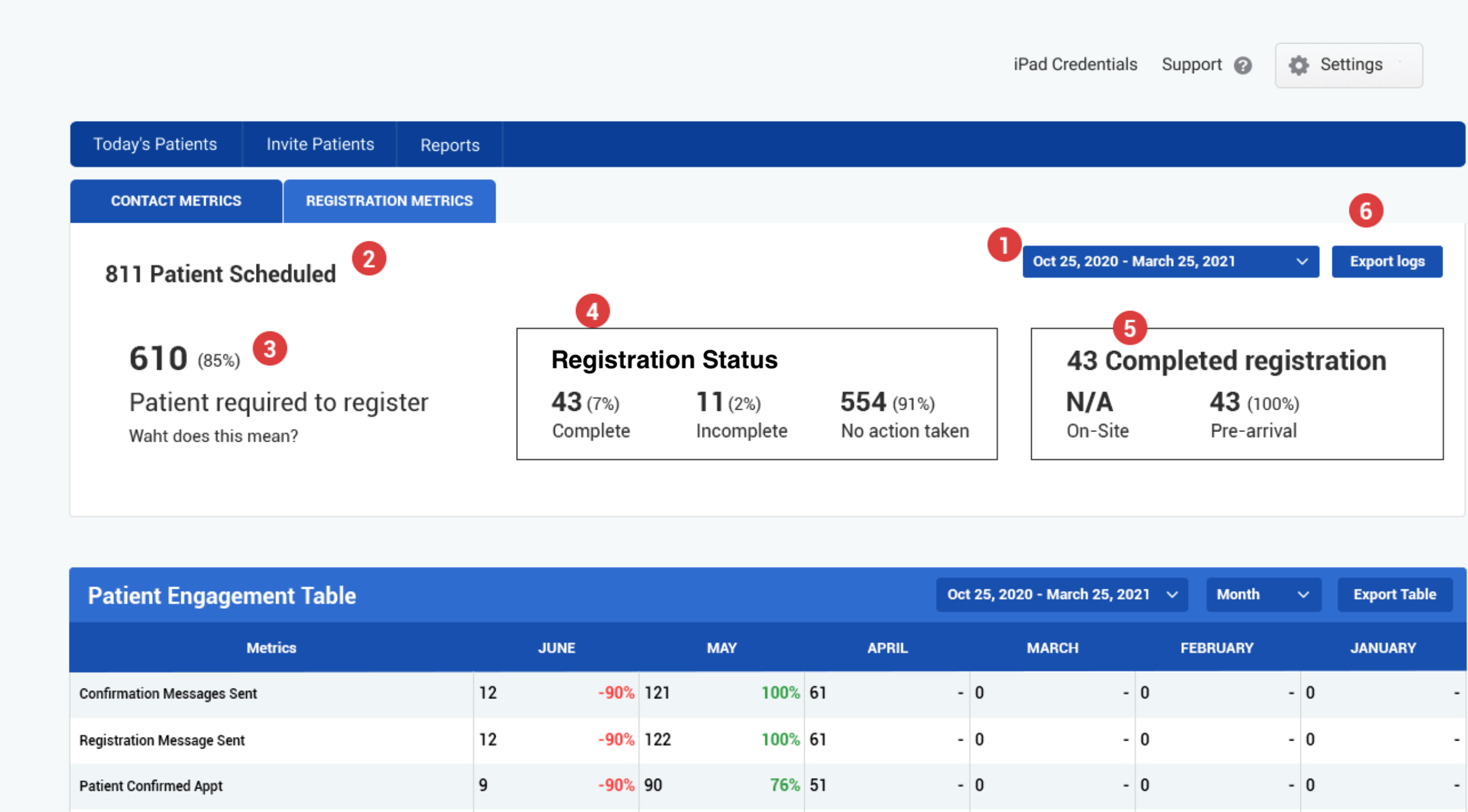
Task: Click red annotation marker number 2
Action: coord(369,259)
